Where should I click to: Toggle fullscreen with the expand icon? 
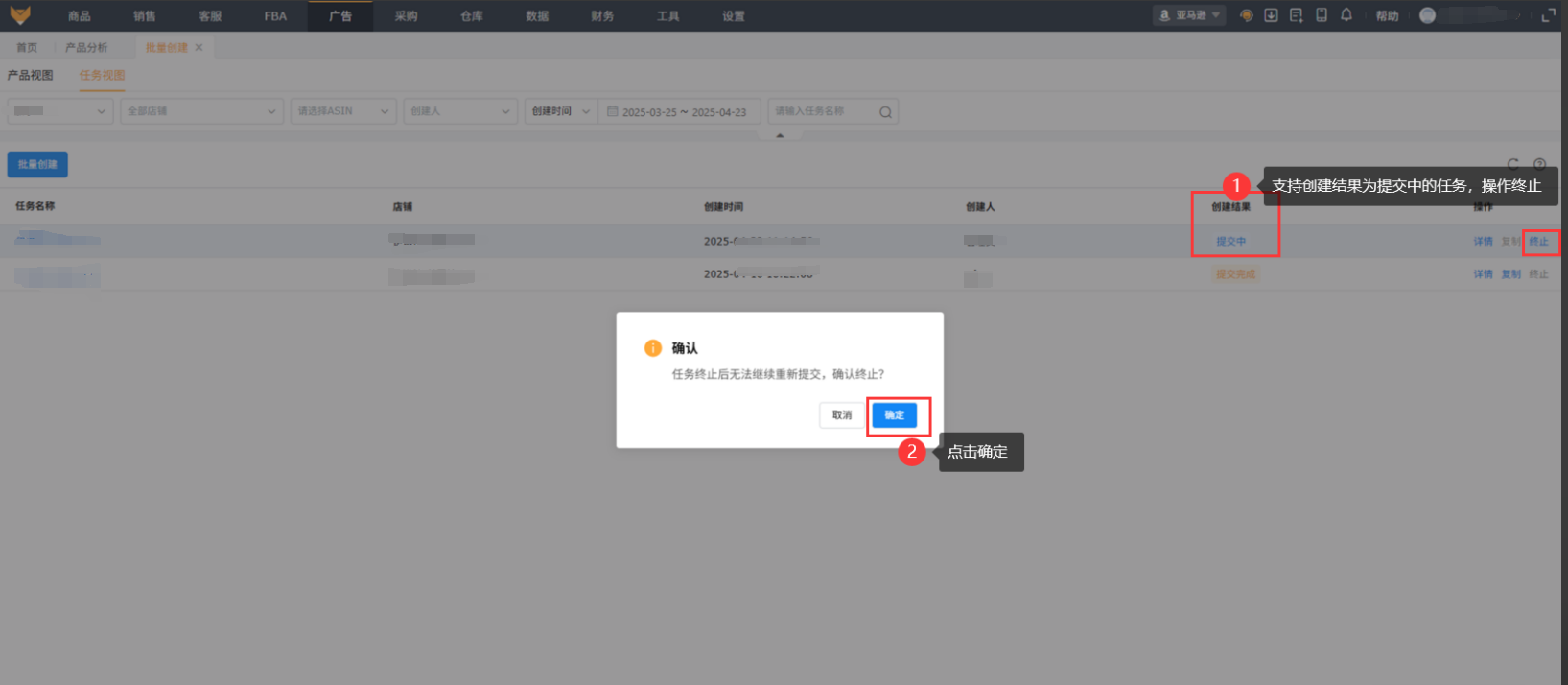(x=1548, y=15)
